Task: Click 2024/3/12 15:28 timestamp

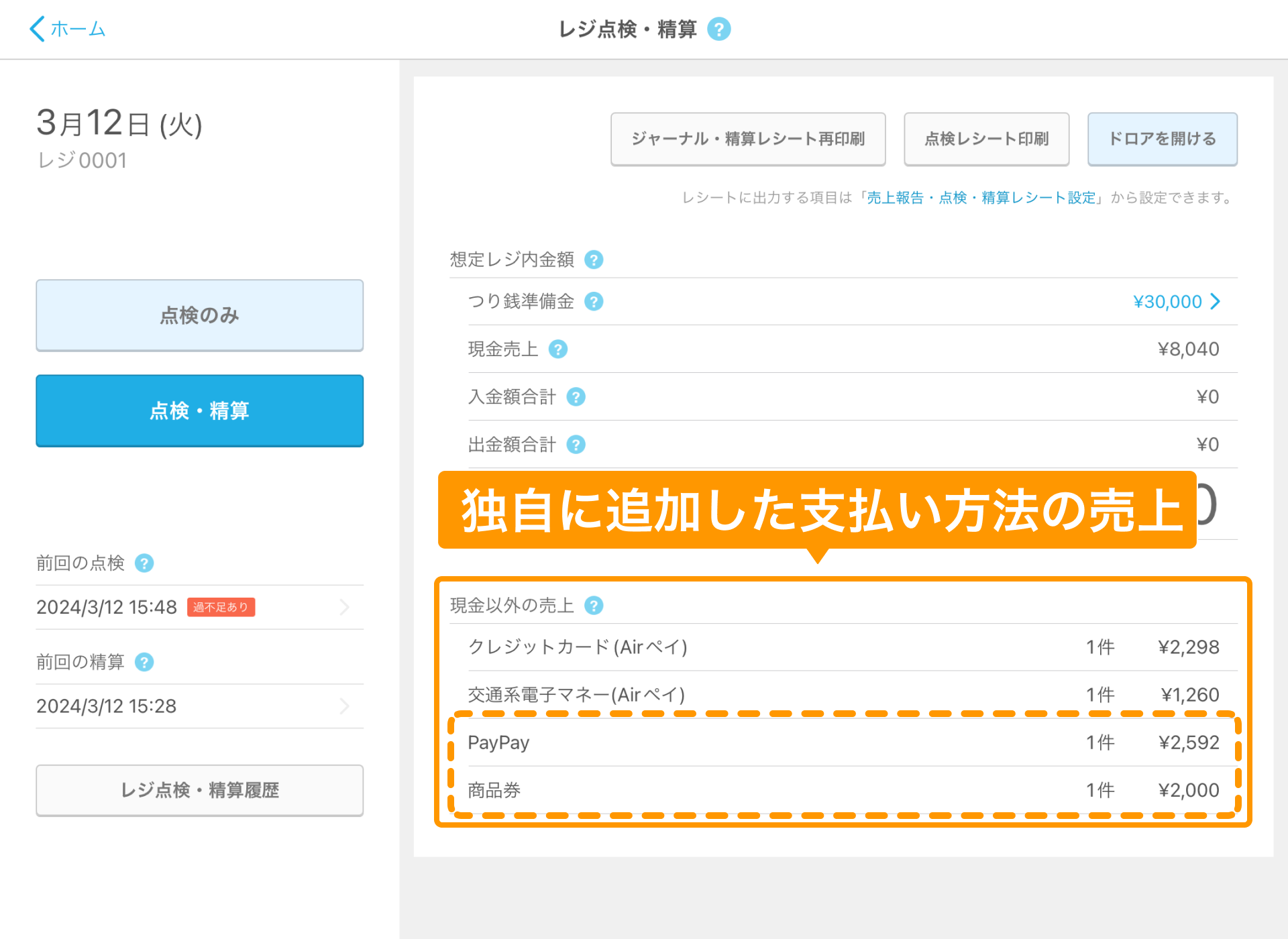Action: tap(106, 706)
